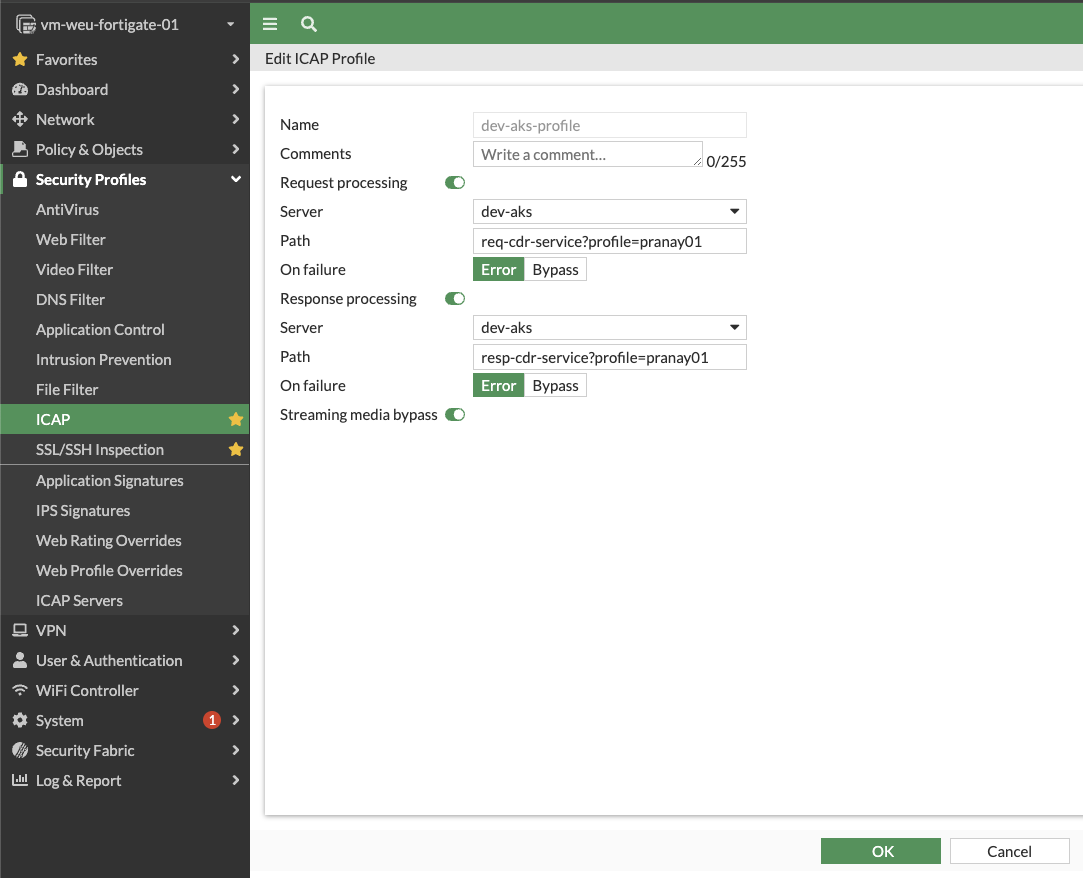Click the star icon next to SSL/SSH Inspection
The width and height of the screenshot is (1083, 878).
coord(236,449)
